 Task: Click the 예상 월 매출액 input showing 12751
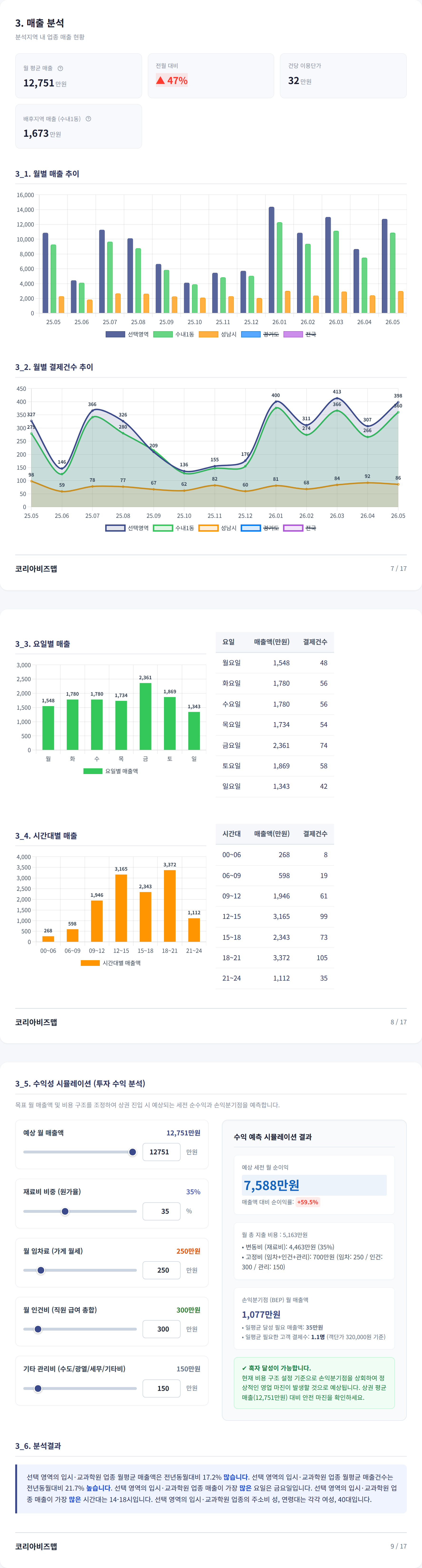[x=161, y=1152]
